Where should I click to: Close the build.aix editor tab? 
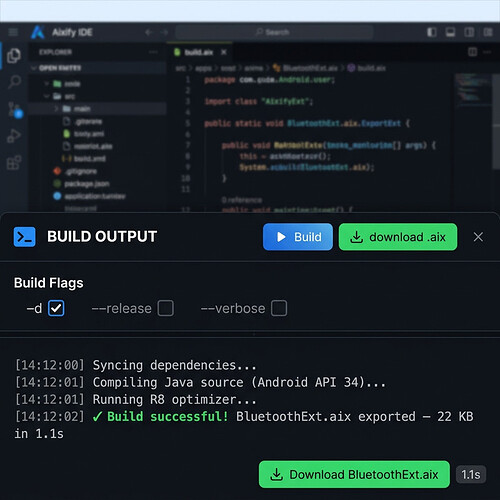(x=224, y=52)
